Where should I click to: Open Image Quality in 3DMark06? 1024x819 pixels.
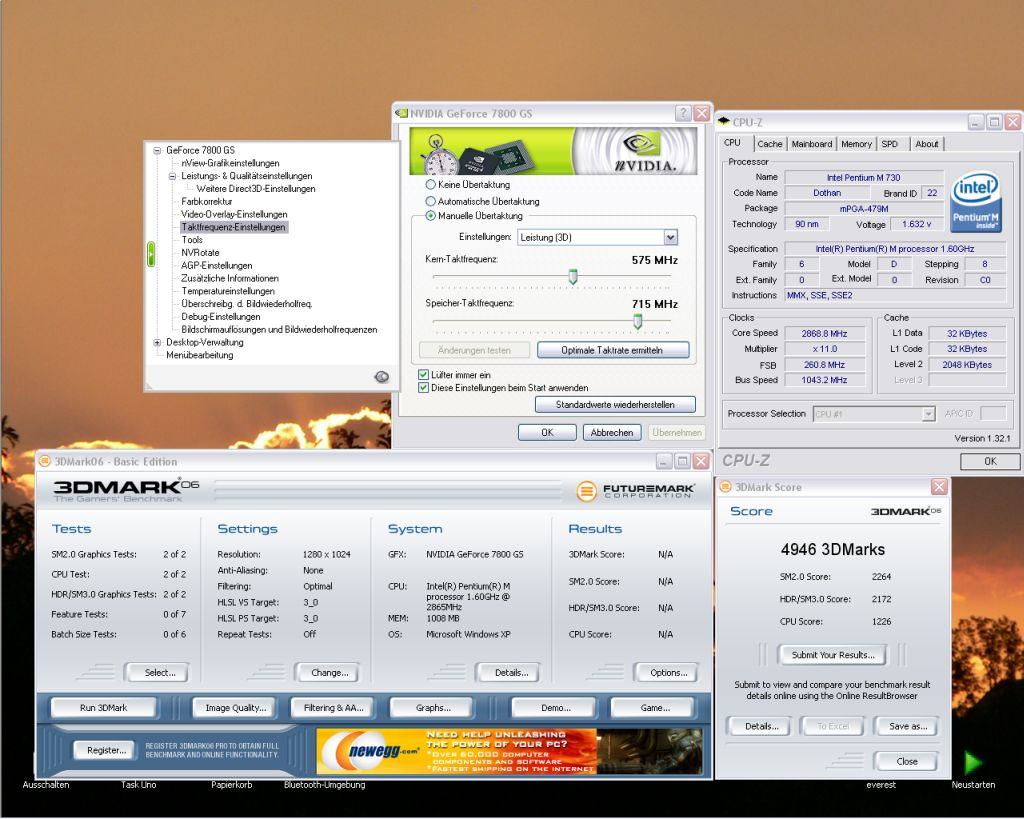click(x=235, y=707)
